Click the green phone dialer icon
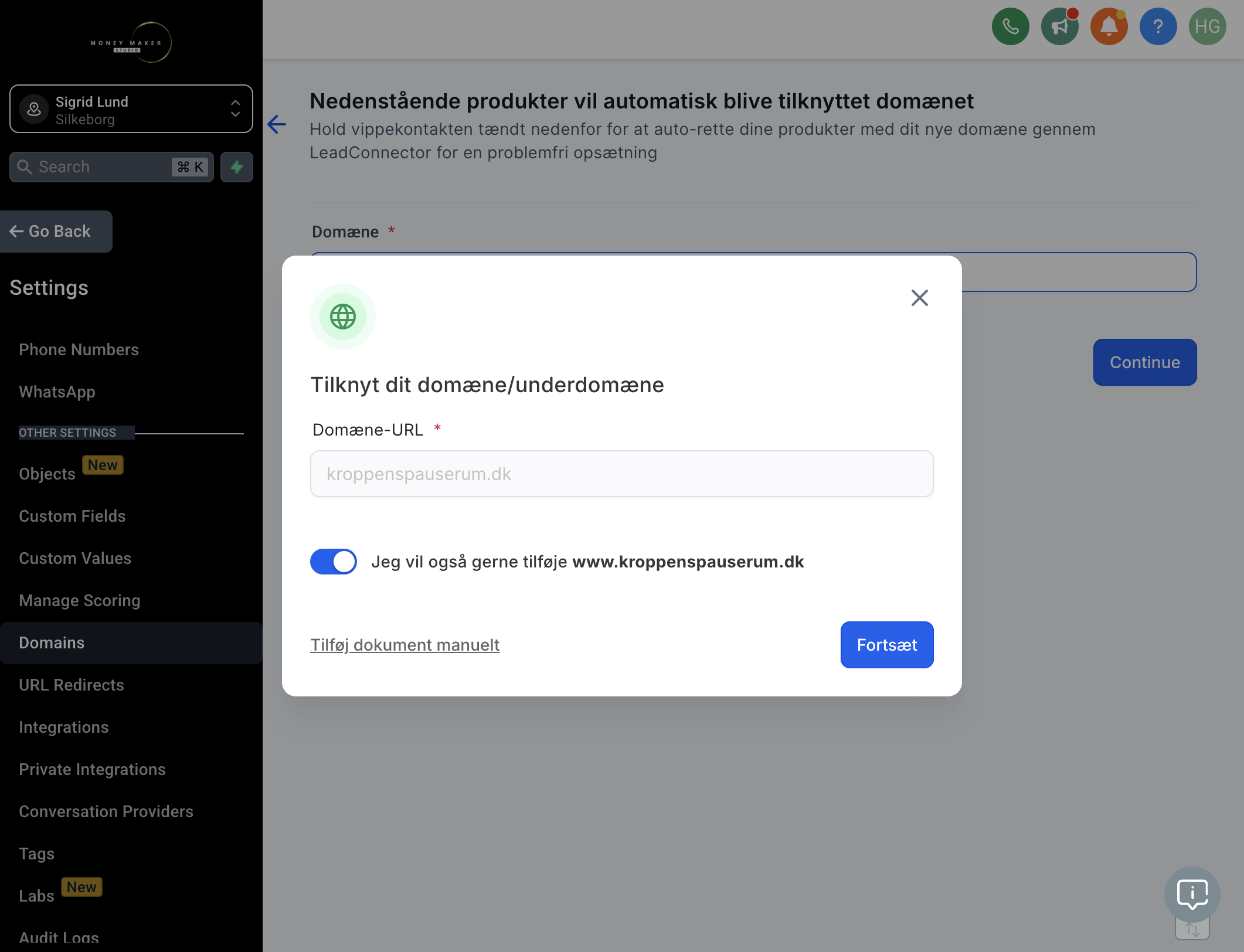 (x=1010, y=26)
